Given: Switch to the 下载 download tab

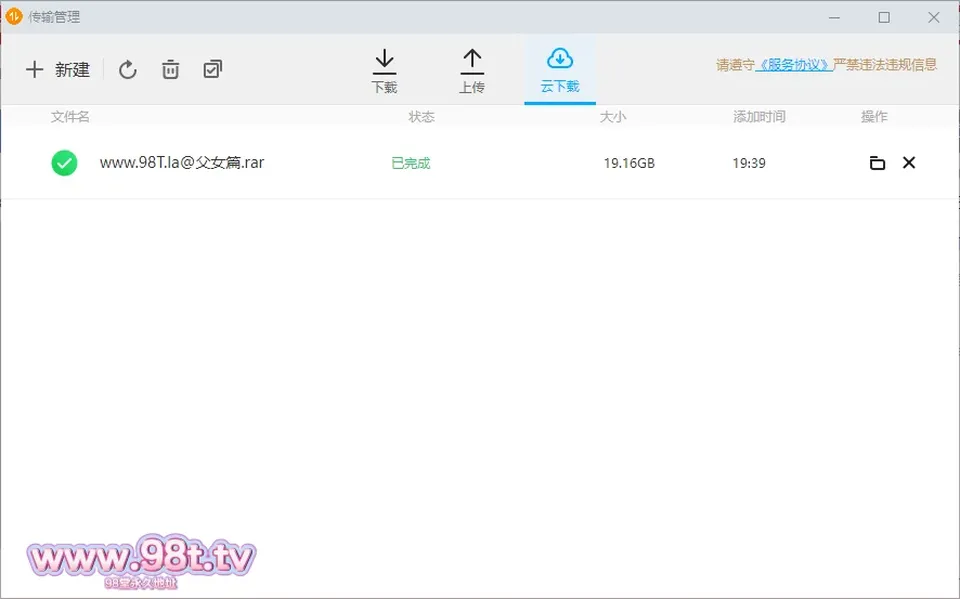Looking at the screenshot, I should point(384,71).
